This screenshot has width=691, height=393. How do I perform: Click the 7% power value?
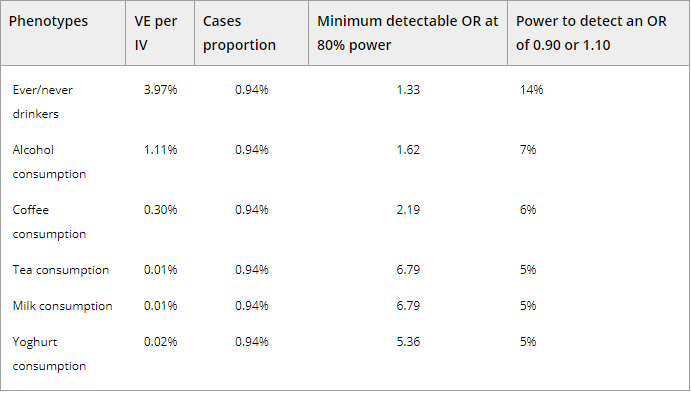528,150
